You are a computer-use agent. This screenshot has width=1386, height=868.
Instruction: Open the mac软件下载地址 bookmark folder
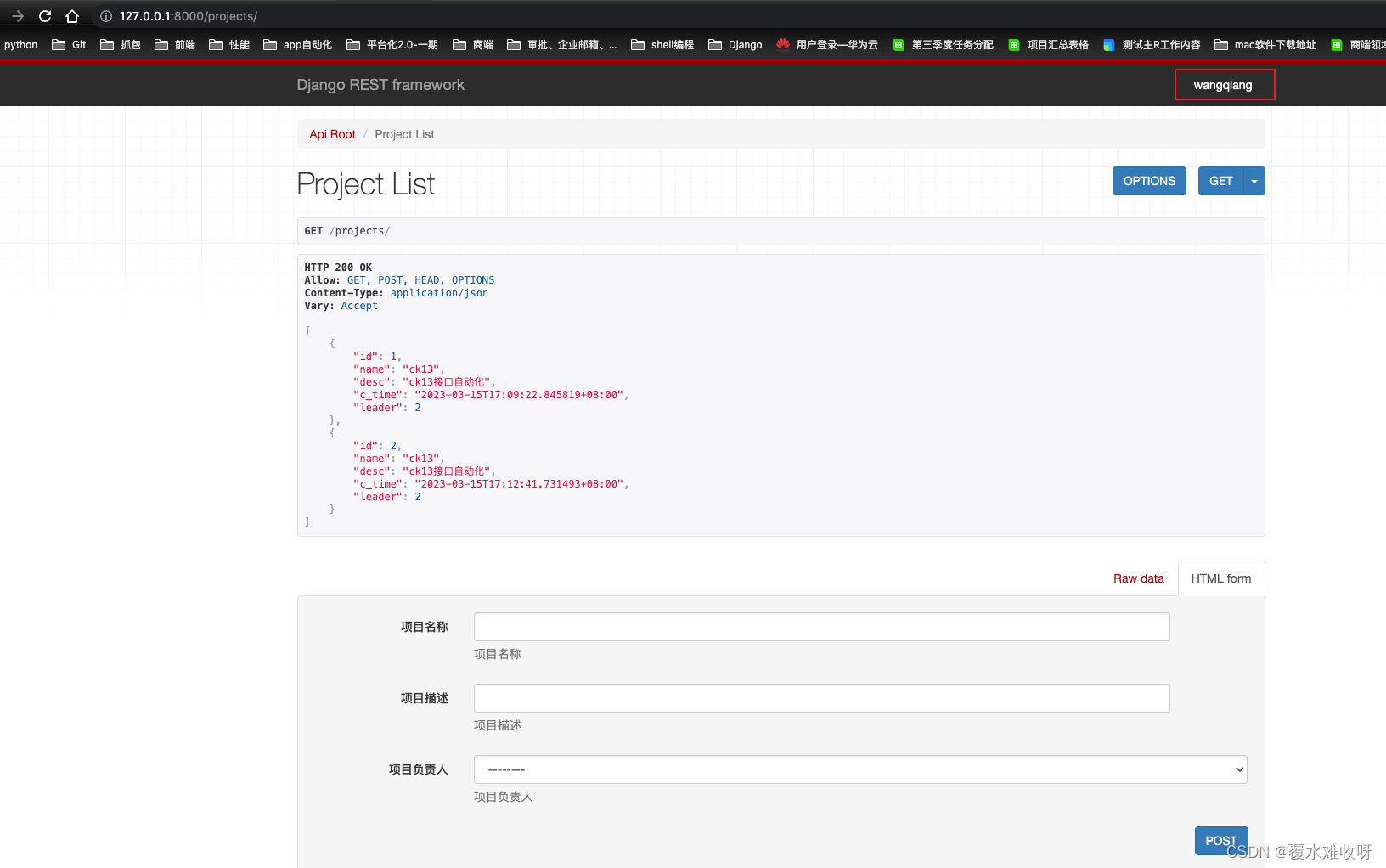click(1265, 45)
